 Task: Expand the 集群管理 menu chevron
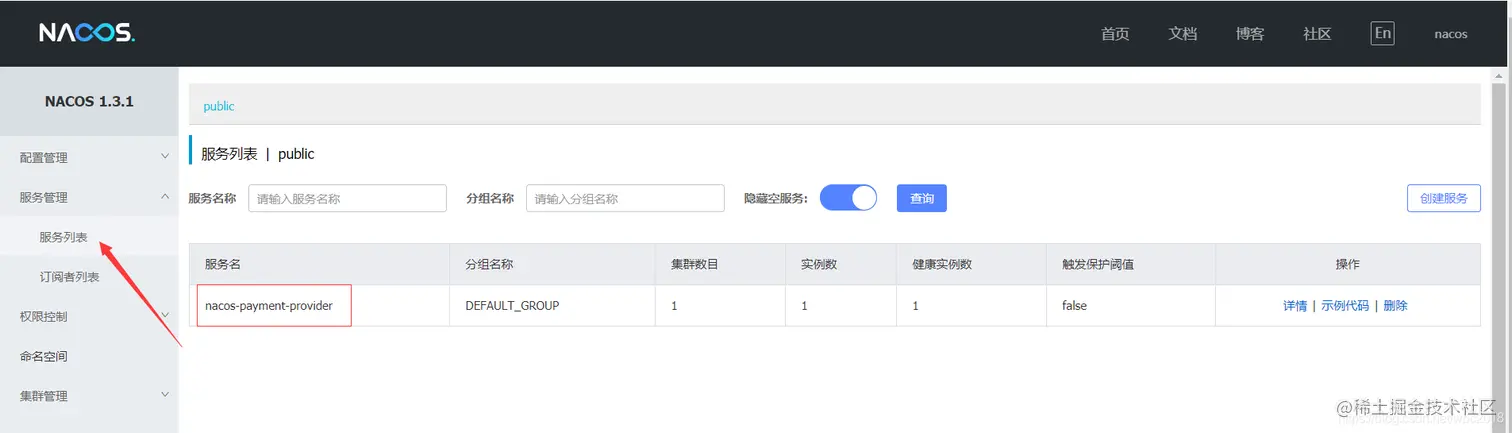pyautogui.click(x=165, y=395)
